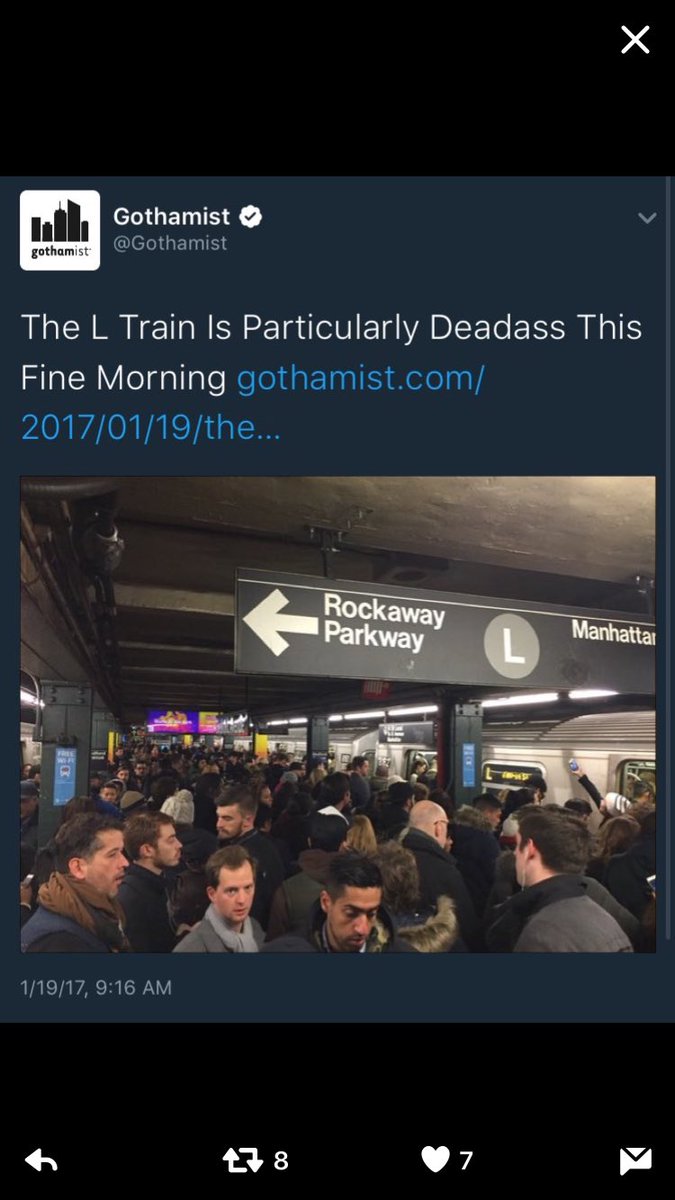Open the crowded subway platform photo
The width and height of the screenshot is (675, 1200).
[x=338, y=714]
